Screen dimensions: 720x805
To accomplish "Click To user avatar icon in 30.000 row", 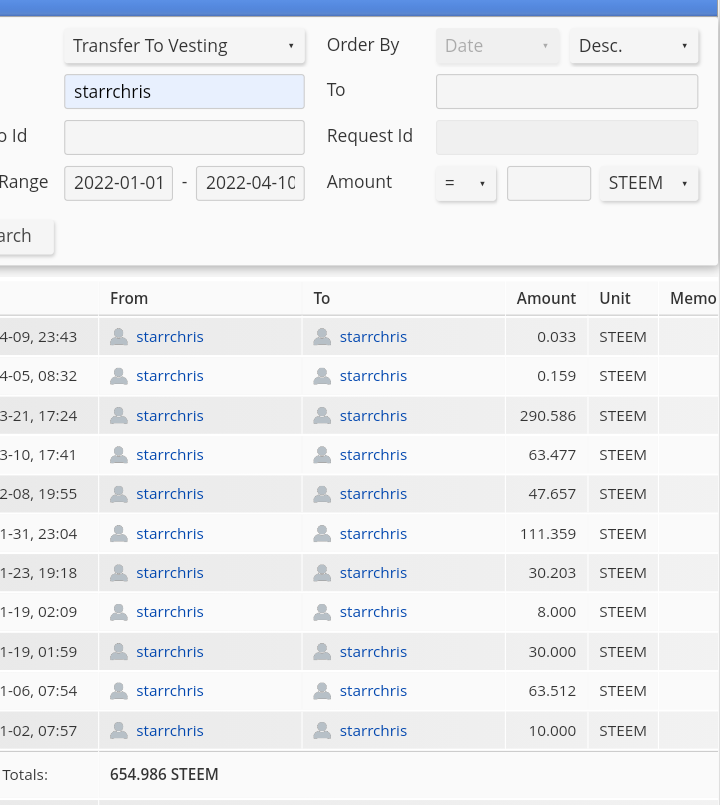I will tap(322, 652).
